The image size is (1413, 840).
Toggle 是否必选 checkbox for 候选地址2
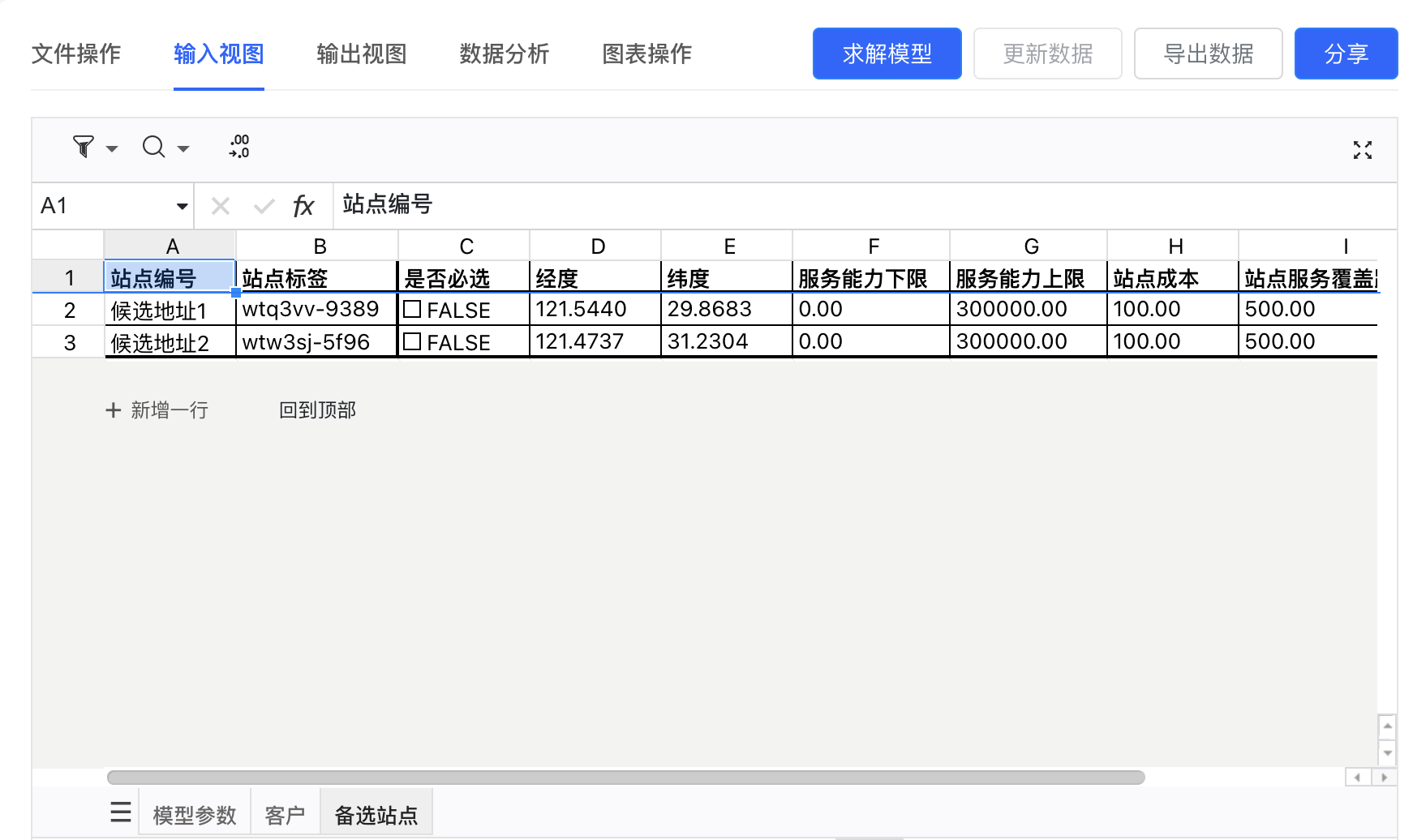pyautogui.click(x=412, y=341)
